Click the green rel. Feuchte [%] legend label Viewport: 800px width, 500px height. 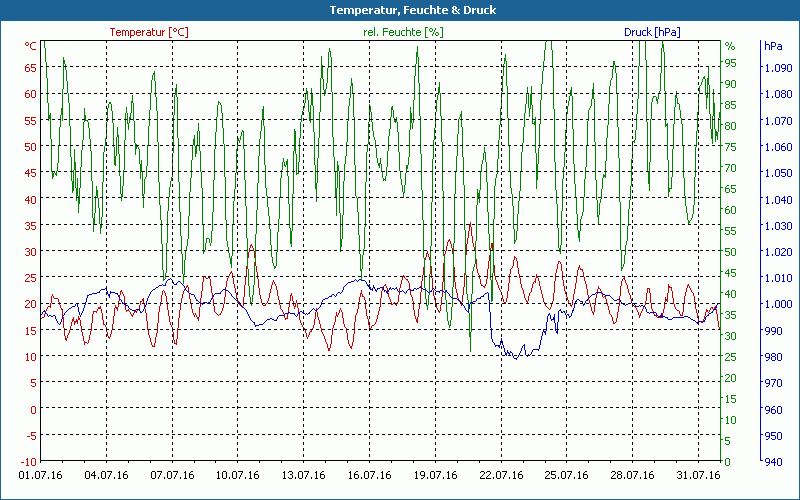[x=403, y=32]
